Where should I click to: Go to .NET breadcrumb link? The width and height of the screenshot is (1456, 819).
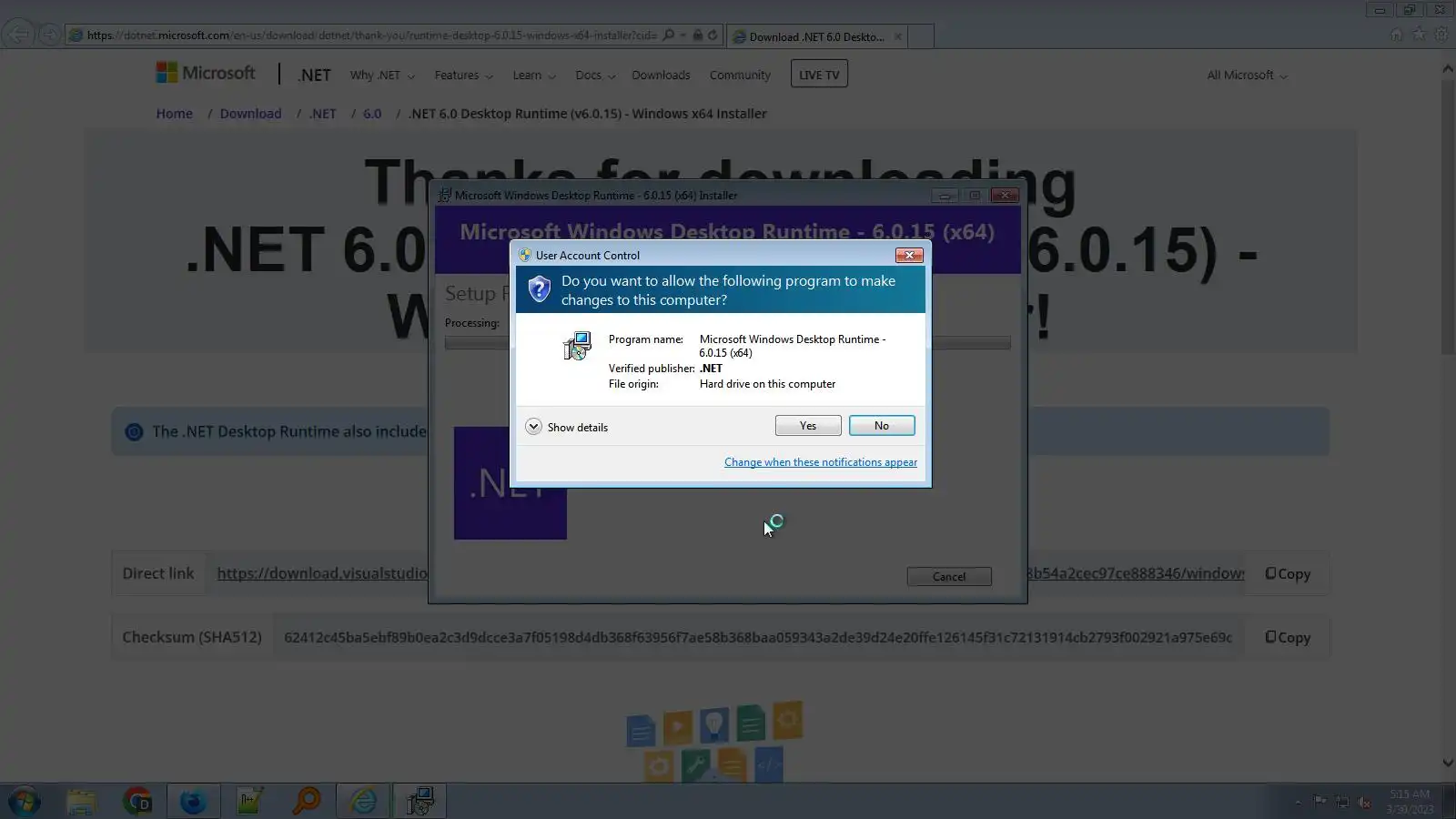[x=322, y=114]
